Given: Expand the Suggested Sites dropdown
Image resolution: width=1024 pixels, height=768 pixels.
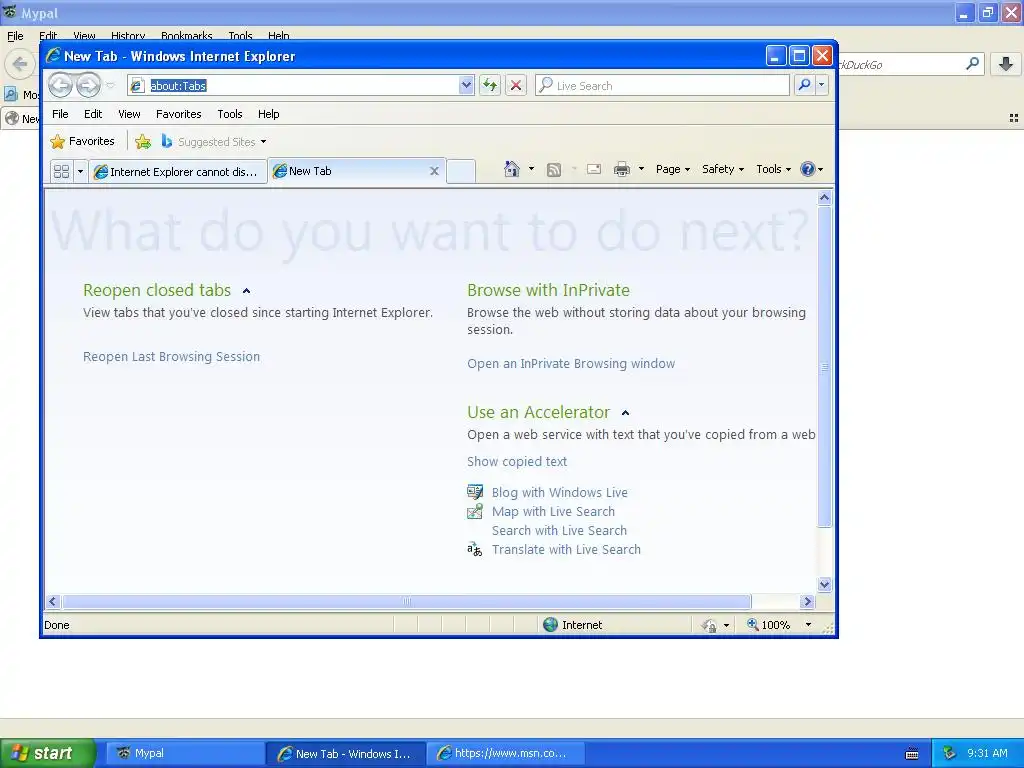Looking at the screenshot, I should [263, 142].
